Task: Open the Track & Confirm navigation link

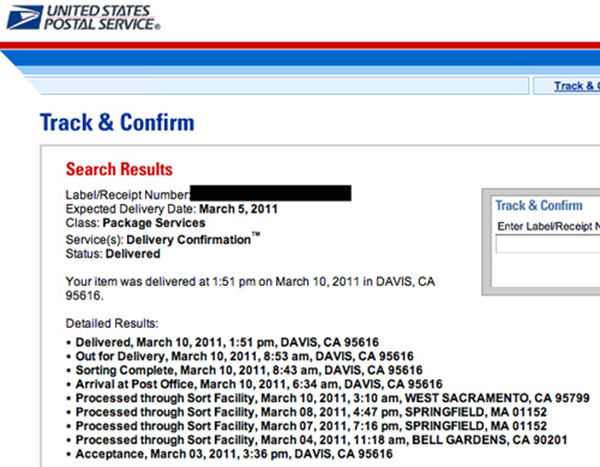Action: tap(577, 86)
